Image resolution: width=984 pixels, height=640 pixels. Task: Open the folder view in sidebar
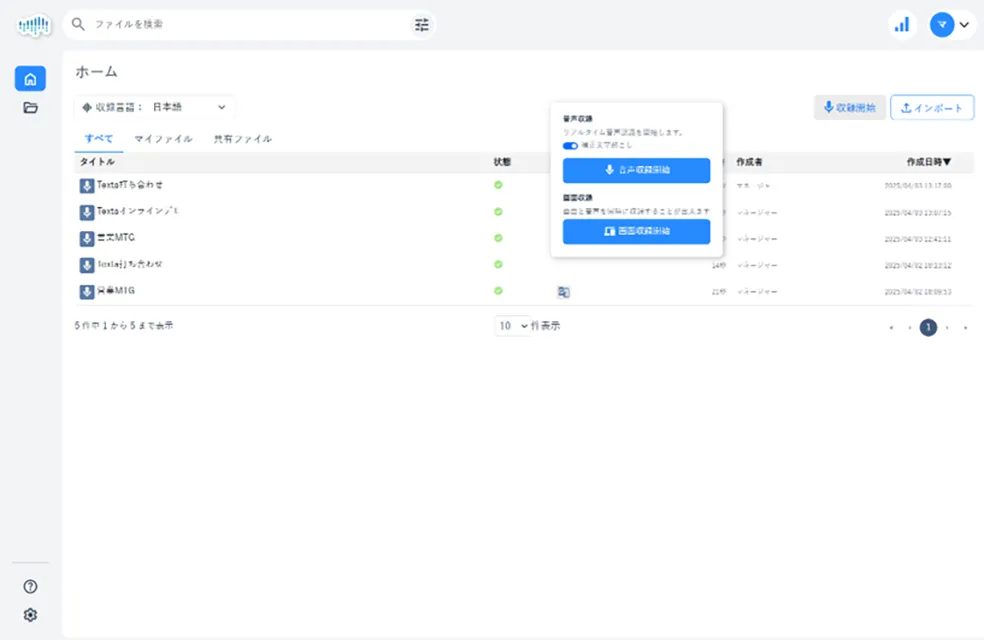pos(30,108)
